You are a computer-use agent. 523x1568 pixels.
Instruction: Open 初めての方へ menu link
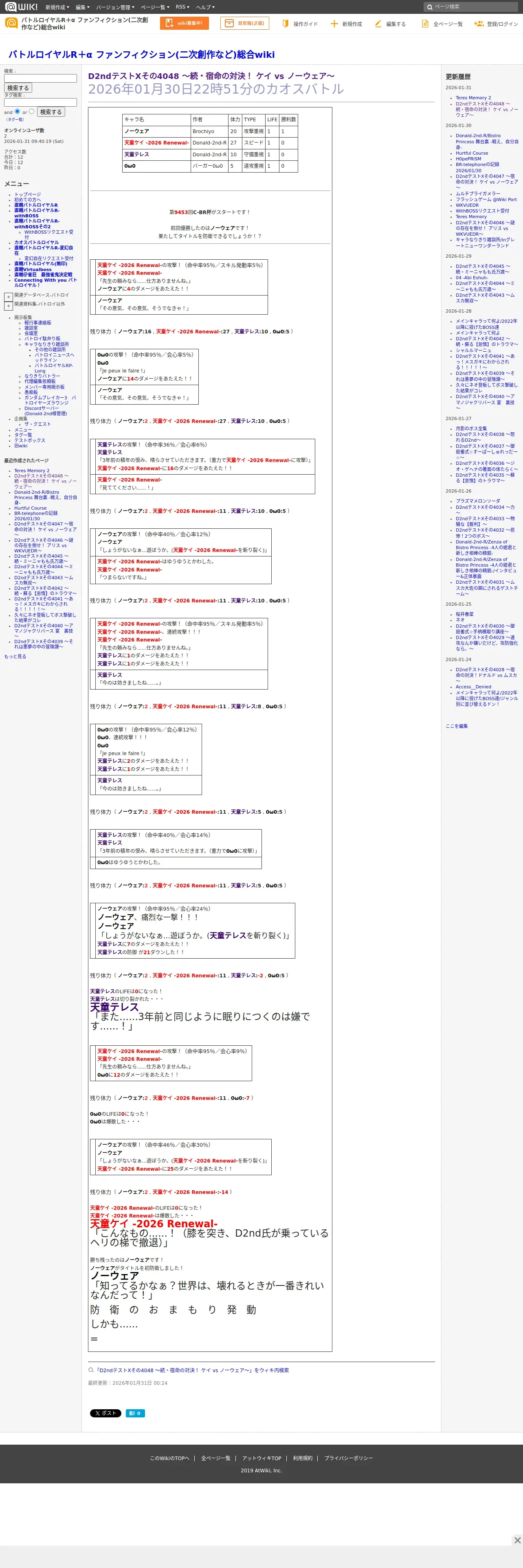(x=27, y=199)
